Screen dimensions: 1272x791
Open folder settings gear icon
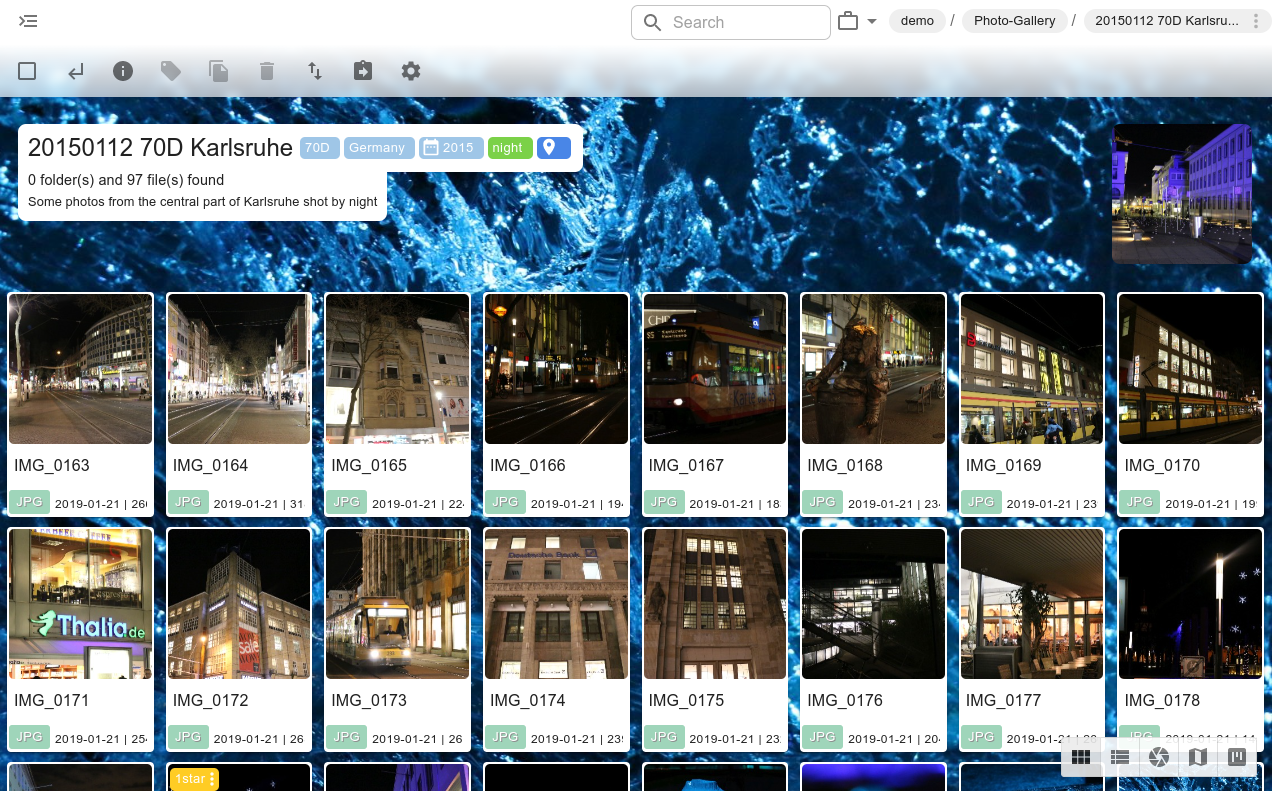tap(410, 71)
